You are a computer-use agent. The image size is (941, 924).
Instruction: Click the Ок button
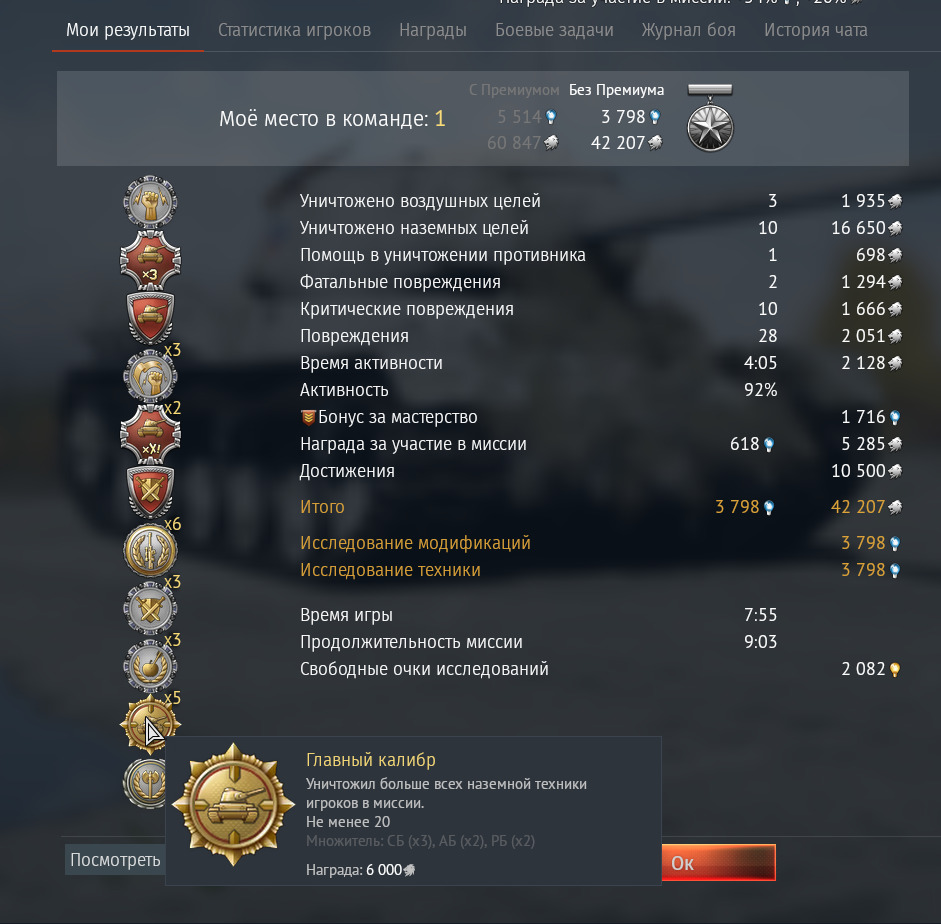718,863
